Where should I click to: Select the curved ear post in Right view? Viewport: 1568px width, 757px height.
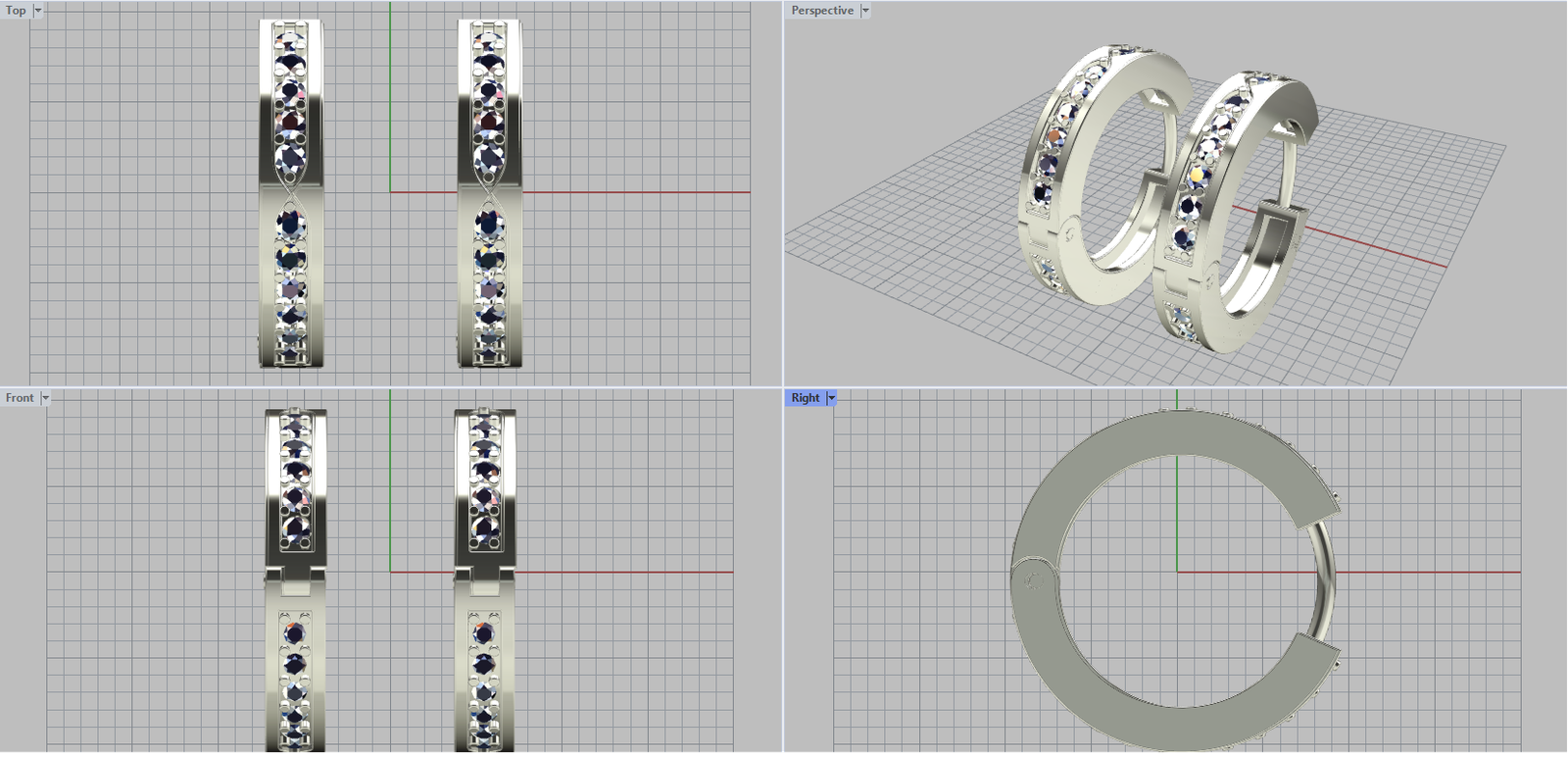point(1329,579)
